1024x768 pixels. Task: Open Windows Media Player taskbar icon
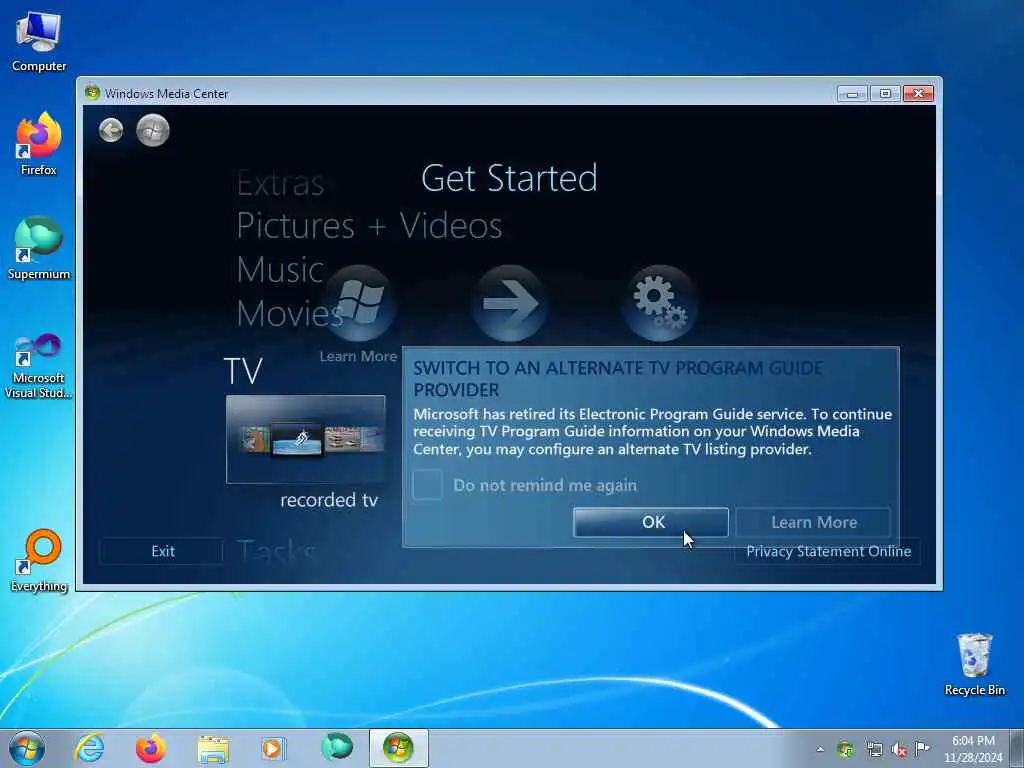(x=273, y=748)
